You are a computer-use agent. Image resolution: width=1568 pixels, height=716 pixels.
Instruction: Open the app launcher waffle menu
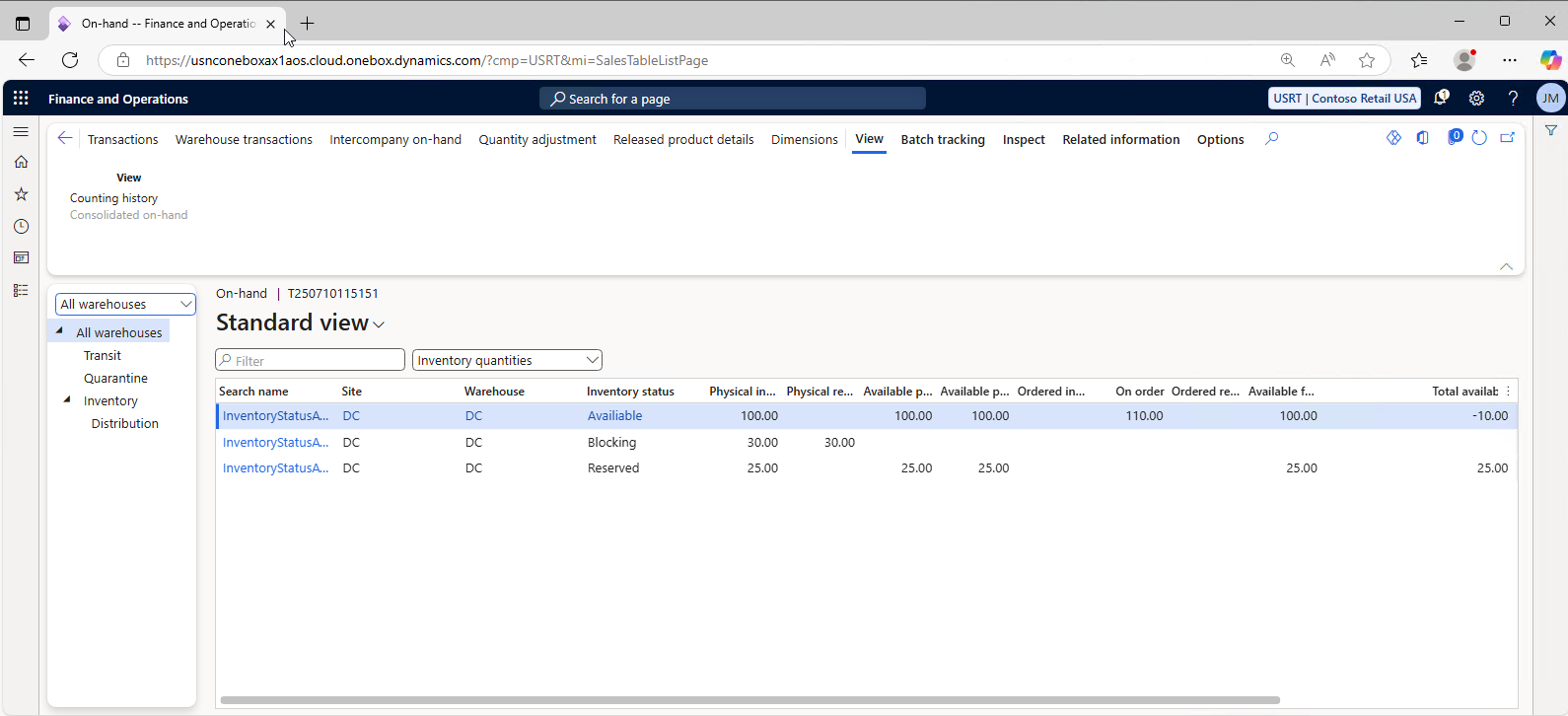coord(21,99)
